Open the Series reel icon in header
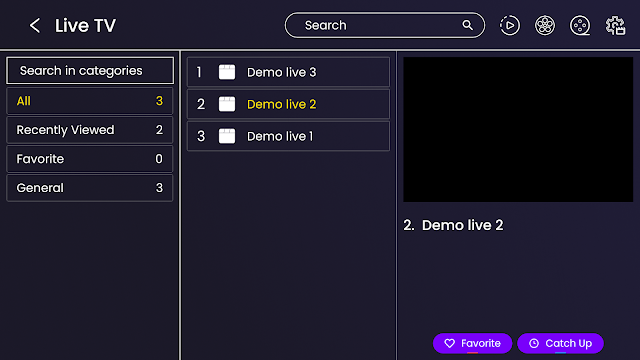640x360 pixels. pyautogui.click(x=580, y=25)
